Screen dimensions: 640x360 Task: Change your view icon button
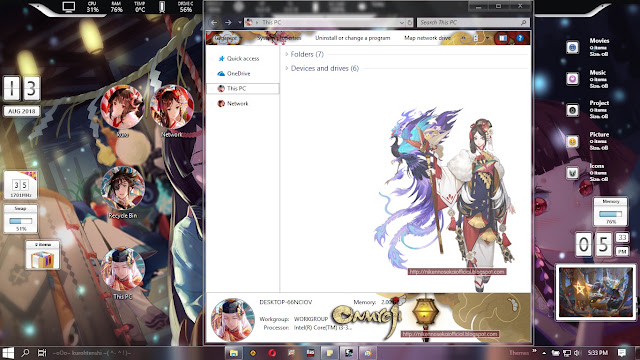(476, 38)
